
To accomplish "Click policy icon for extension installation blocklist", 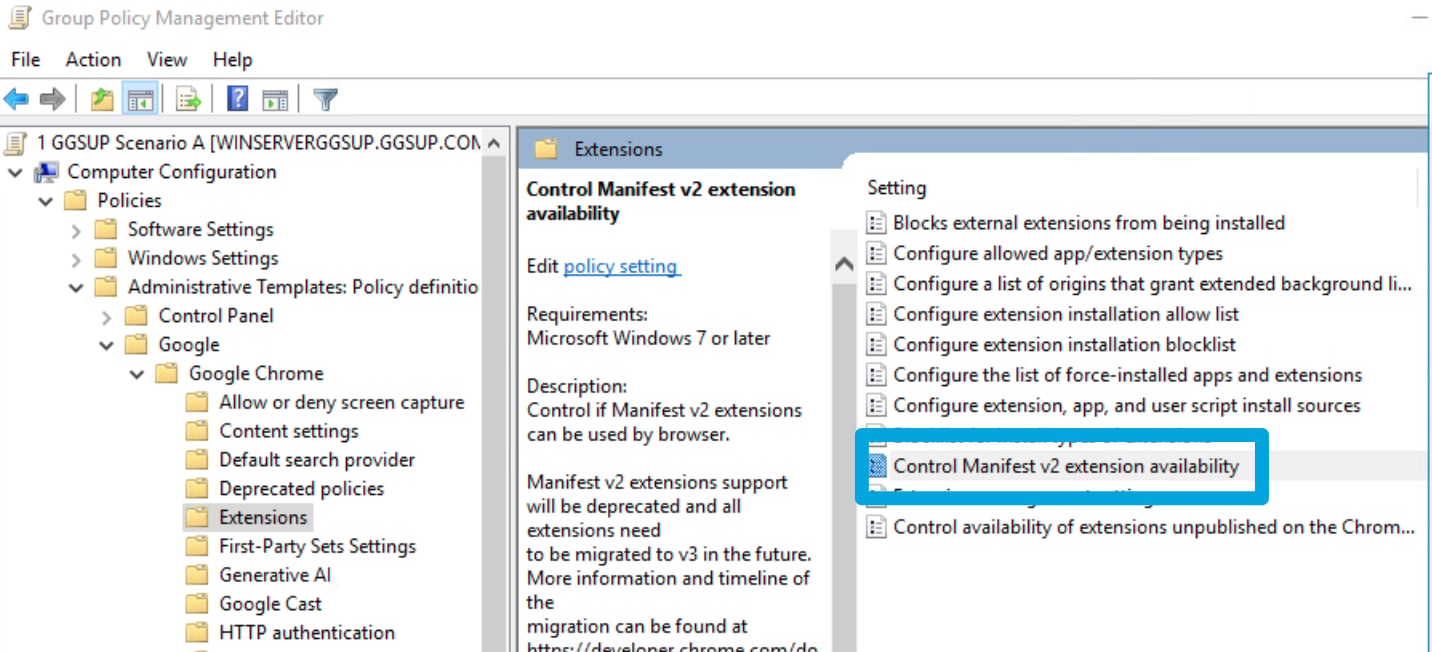I will (876, 344).
